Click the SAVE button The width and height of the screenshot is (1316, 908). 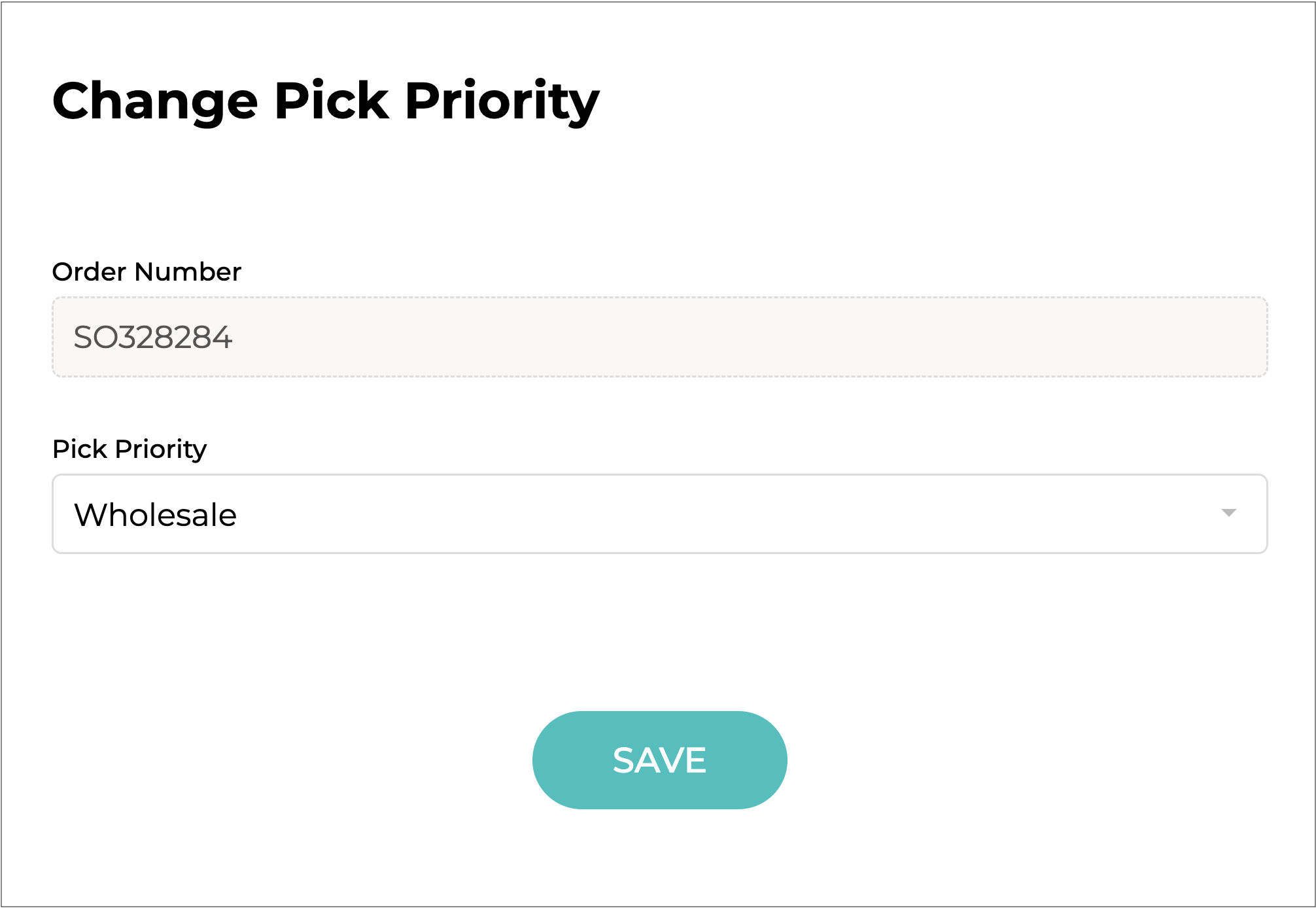click(x=659, y=760)
